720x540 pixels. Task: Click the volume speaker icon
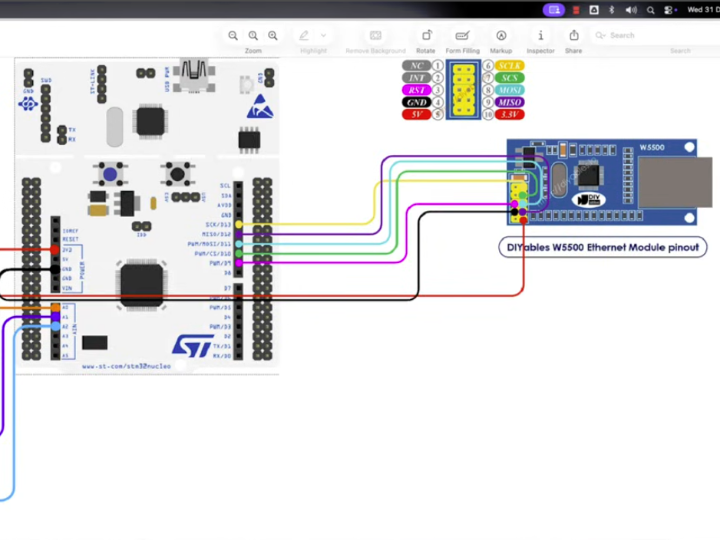point(630,10)
